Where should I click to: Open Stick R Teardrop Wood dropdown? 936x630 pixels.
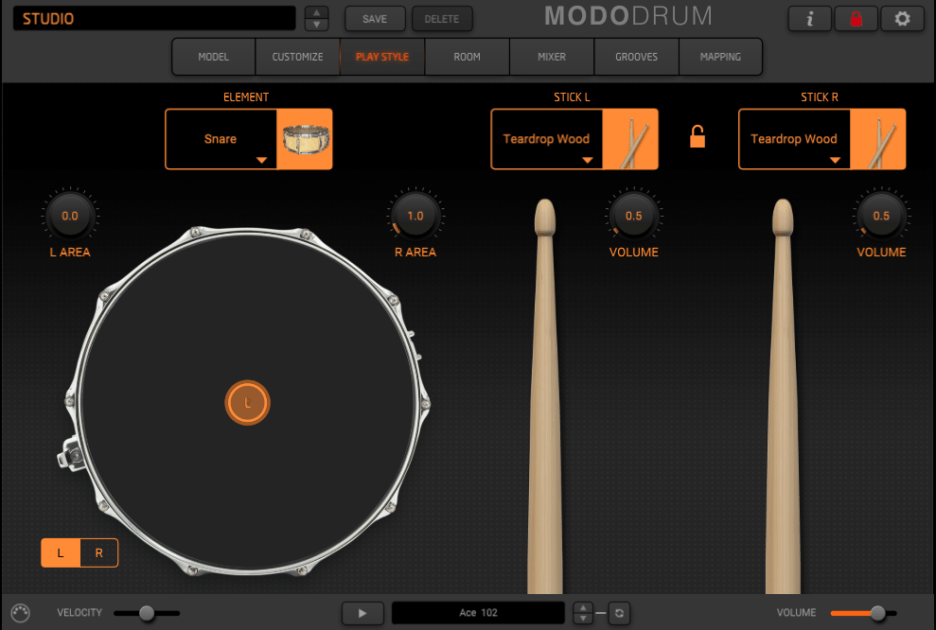(x=795, y=139)
